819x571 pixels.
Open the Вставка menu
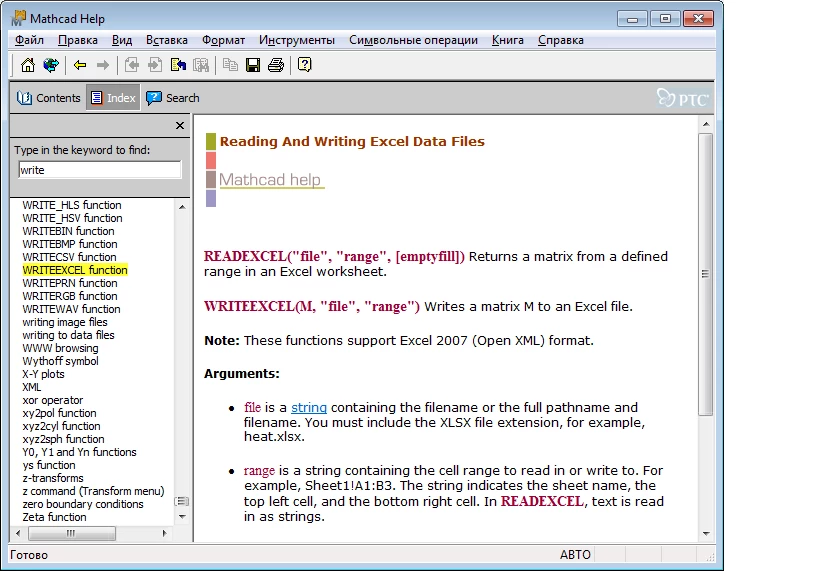167,40
